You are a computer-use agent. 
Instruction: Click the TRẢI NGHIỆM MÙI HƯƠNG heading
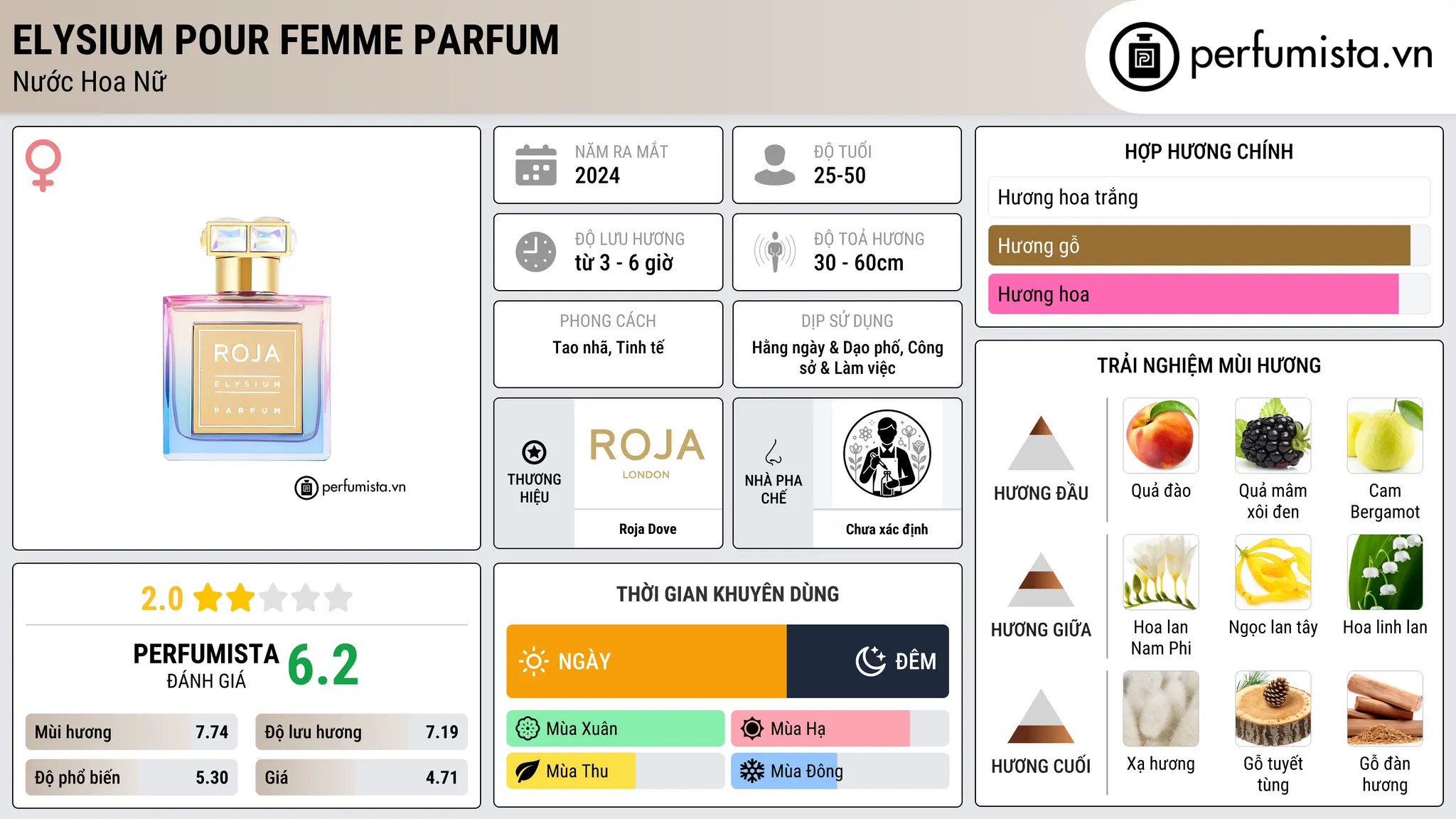(1209, 365)
